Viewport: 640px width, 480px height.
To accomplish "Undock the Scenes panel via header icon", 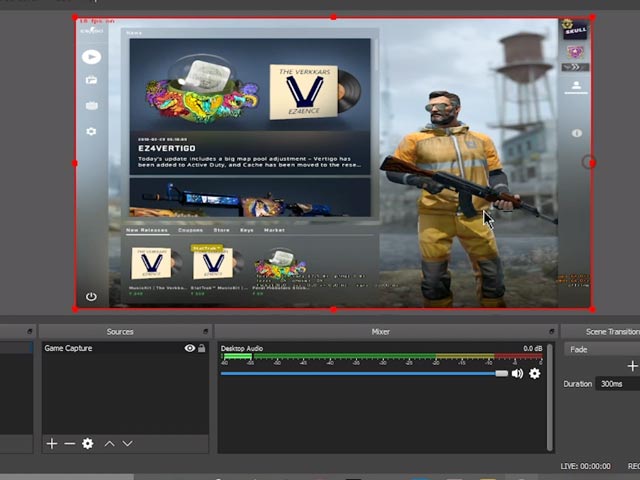I will (29, 331).
